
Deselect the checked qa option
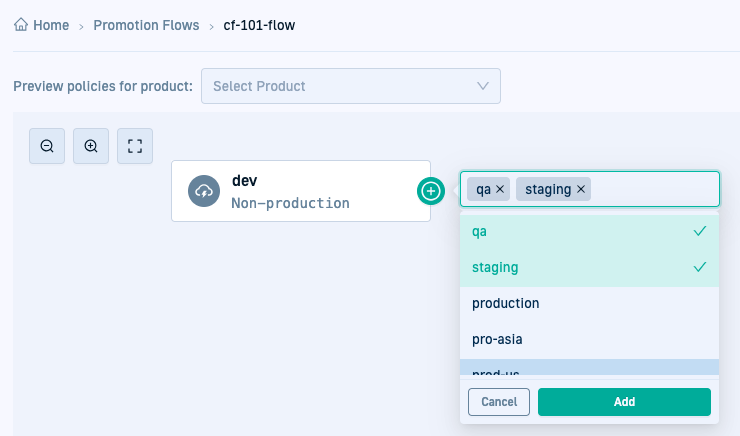click(588, 231)
